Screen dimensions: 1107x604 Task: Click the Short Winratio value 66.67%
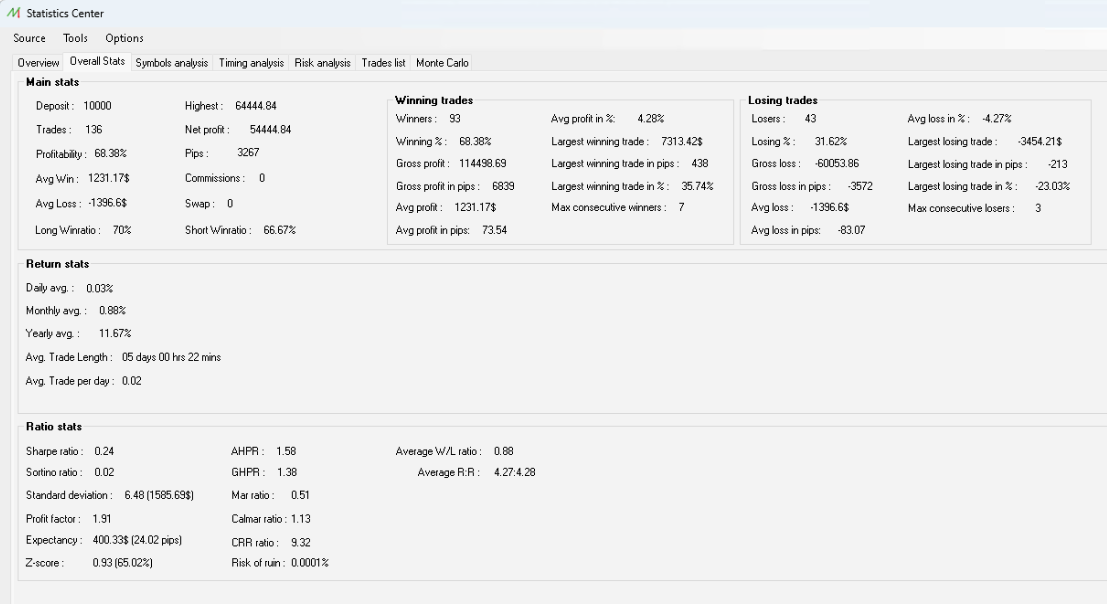point(280,230)
